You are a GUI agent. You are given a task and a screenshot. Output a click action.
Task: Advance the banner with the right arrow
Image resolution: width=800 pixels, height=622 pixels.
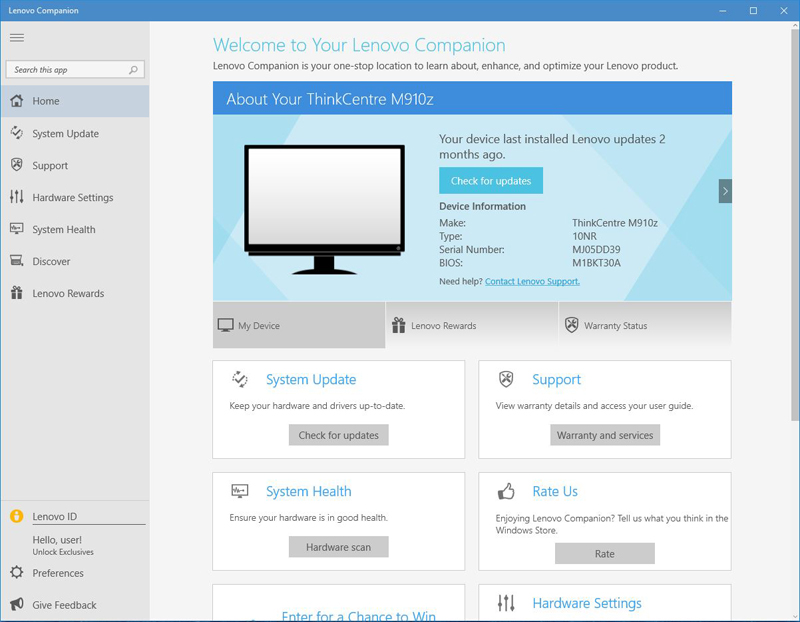coord(725,191)
